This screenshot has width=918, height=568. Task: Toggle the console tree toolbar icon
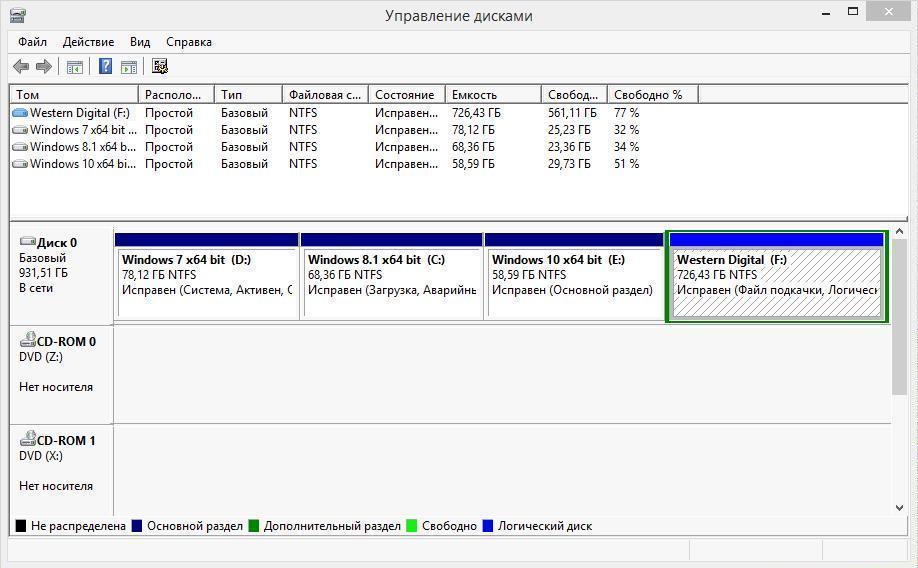pos(74,67)
